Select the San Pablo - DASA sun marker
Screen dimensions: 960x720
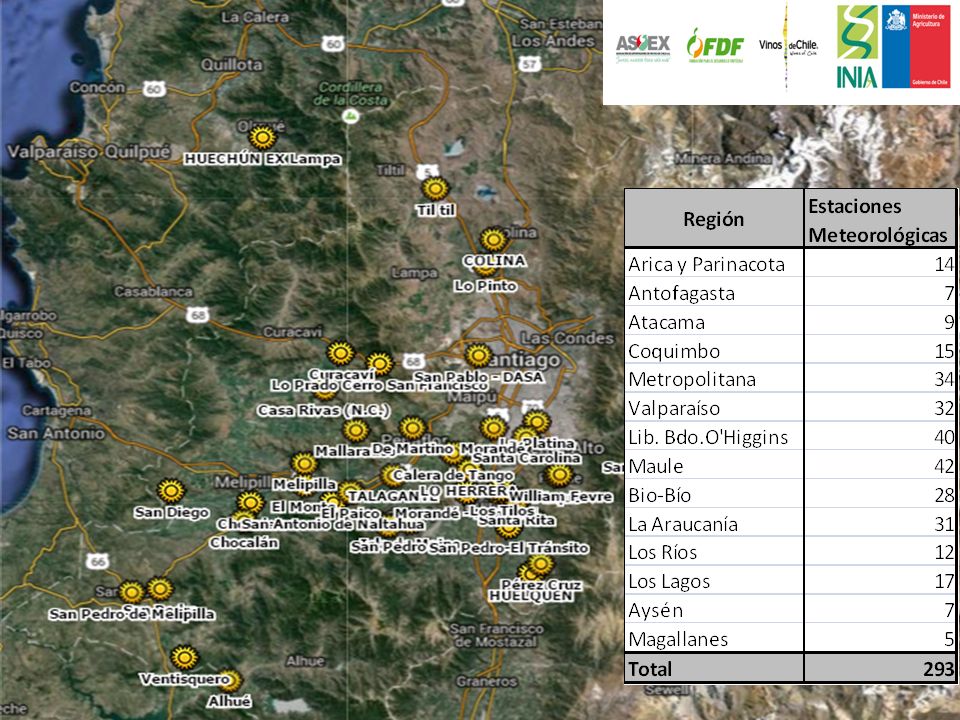pos(478,356)
